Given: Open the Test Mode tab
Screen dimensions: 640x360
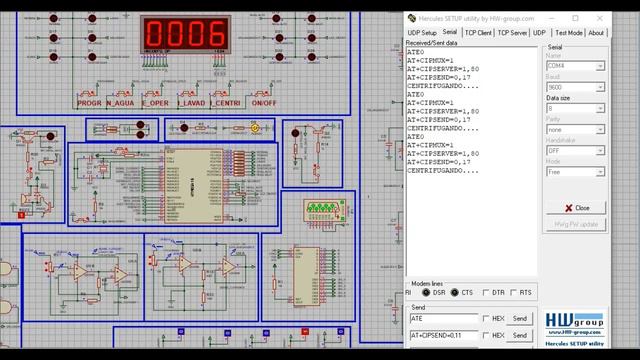Looking at the screenshot, I should pos(569,33).
